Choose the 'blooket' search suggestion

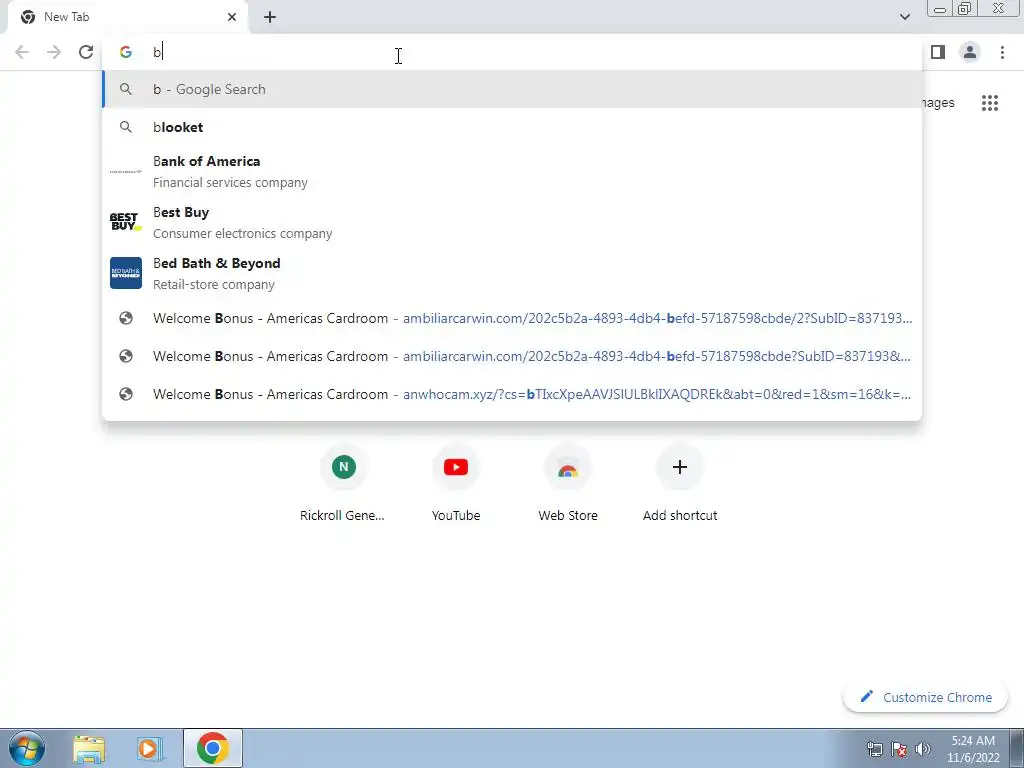point(512,127)
